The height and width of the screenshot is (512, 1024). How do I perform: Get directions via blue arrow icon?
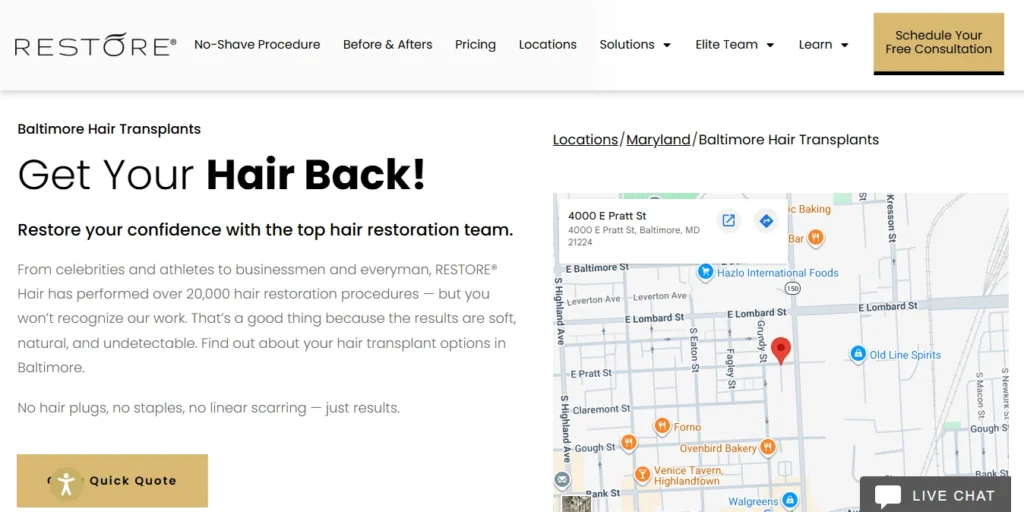coord(766,221)
